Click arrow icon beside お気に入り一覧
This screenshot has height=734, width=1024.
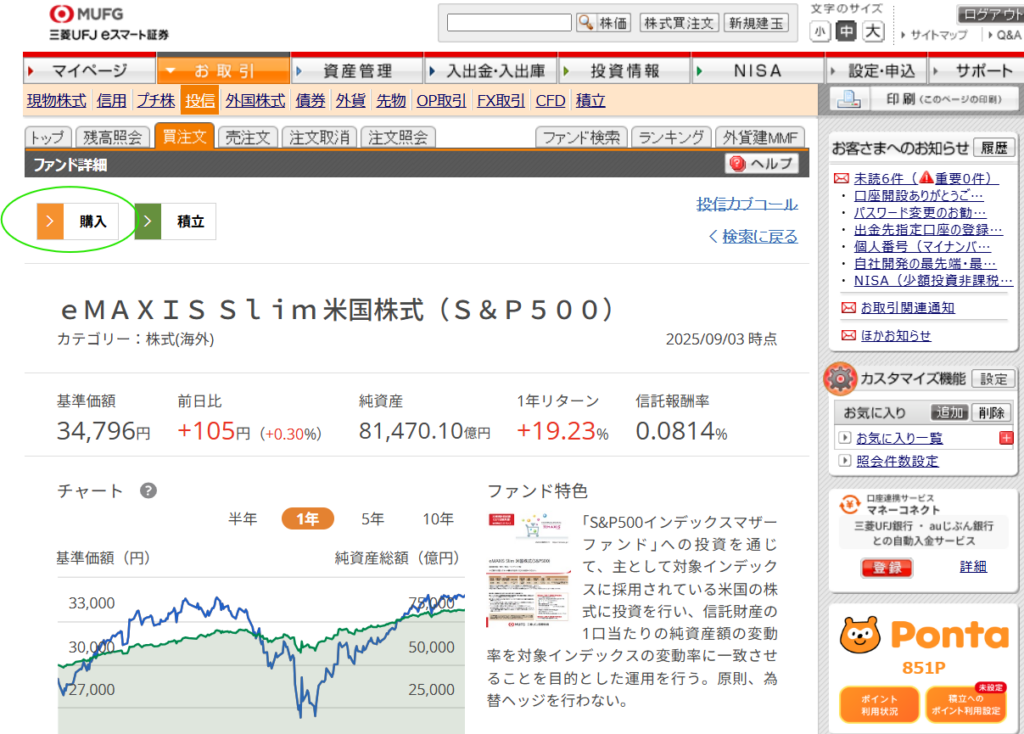pyautogui.click(x=844, y=438)
